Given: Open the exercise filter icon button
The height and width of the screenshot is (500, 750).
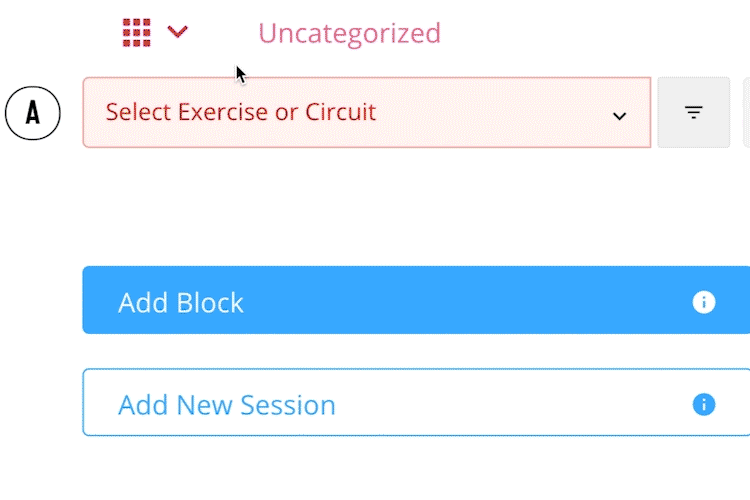Looking at the screenshot, I should (x=694, y=112).
